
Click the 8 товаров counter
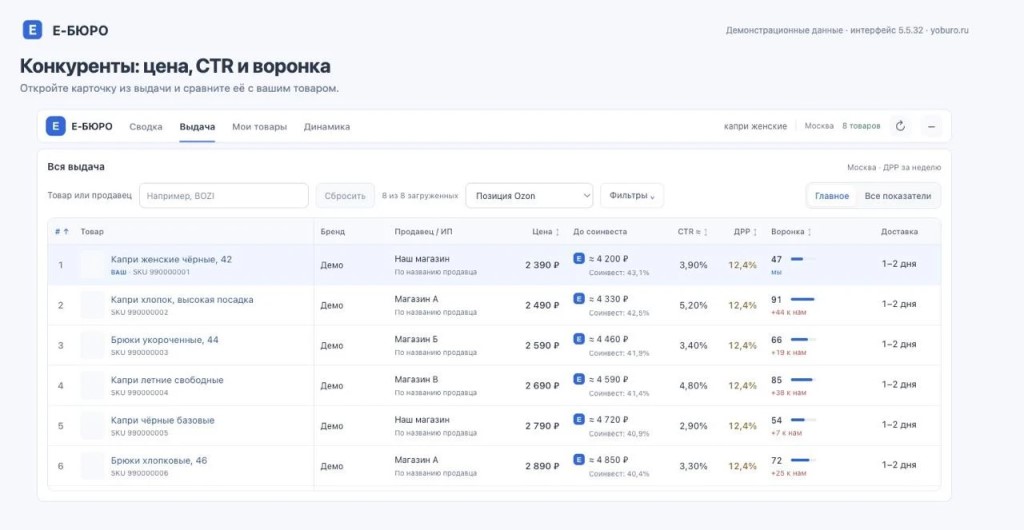861,126
